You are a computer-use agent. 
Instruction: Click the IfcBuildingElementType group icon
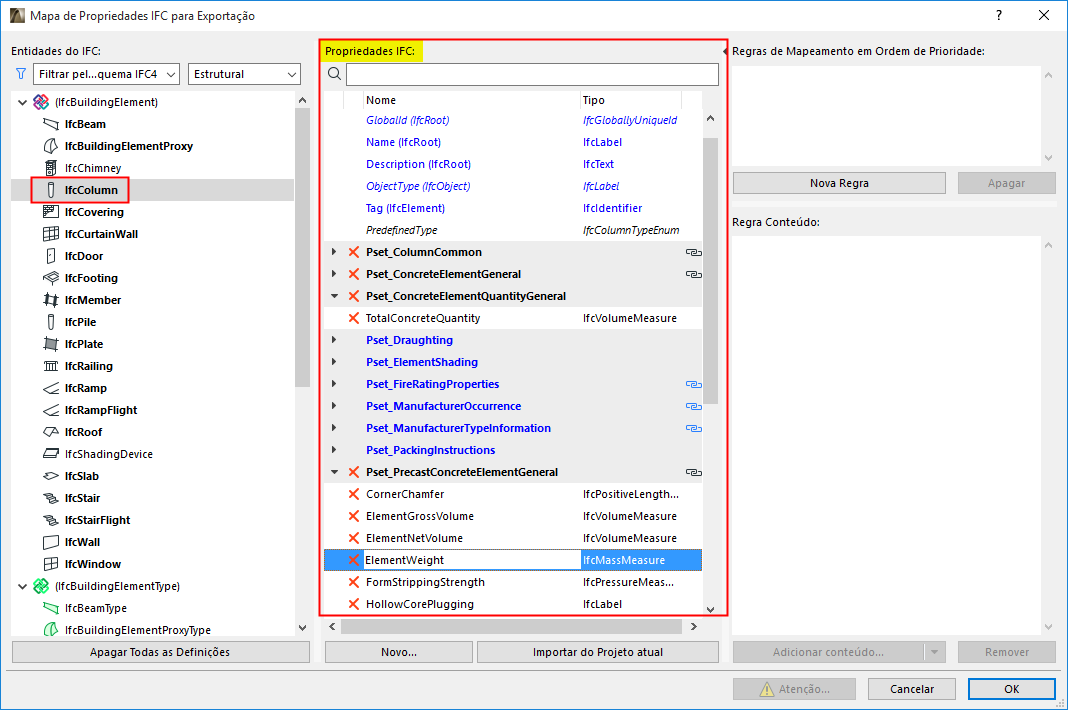coord(41,586)
